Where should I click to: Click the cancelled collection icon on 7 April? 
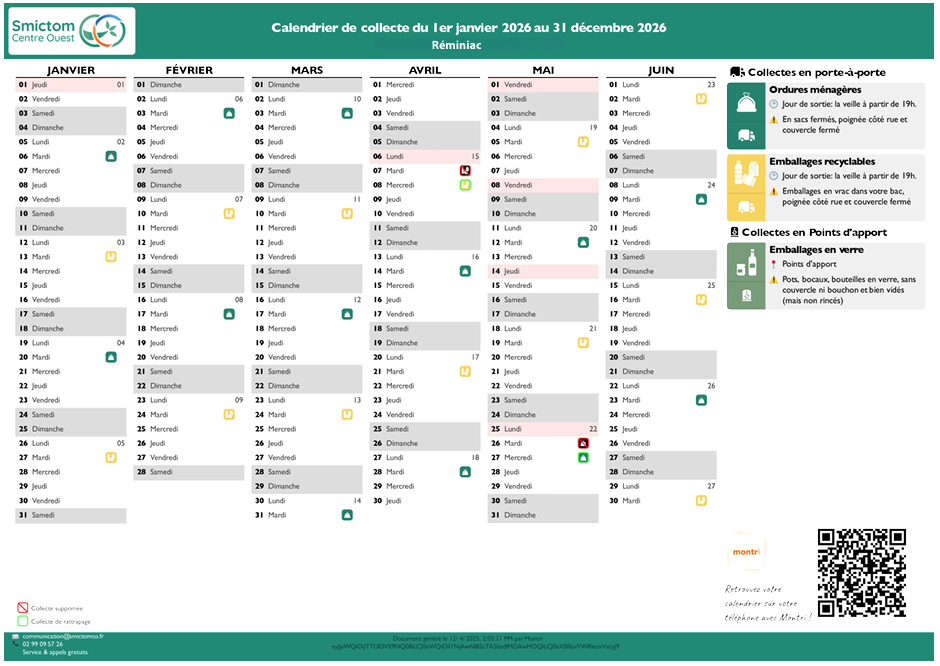(465, 171)
